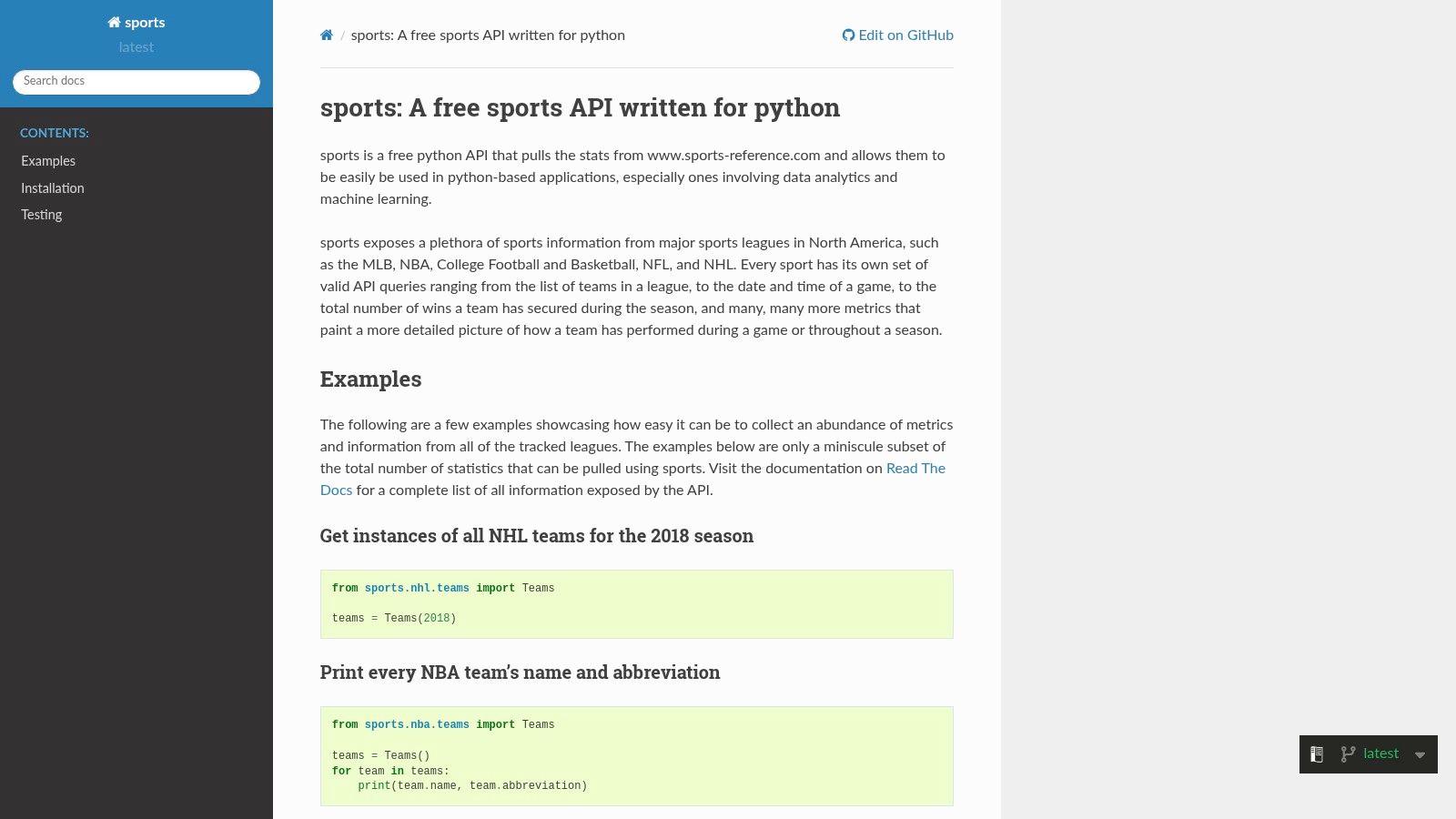
Task: Click heading about NHL teams 2018 season
Action: [x=537, y=536]
